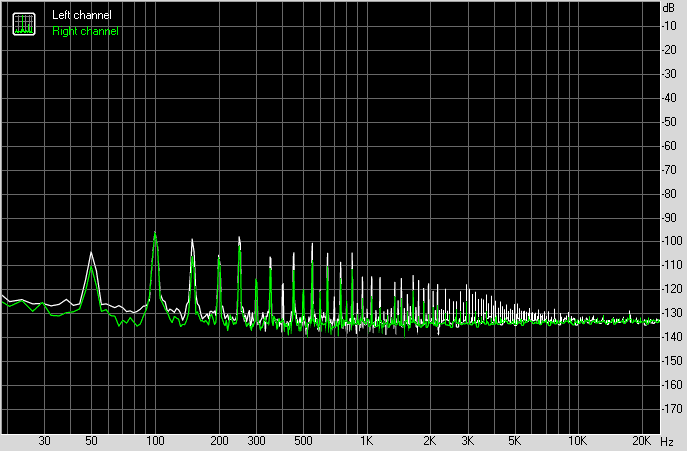Click the 1K frequency label

pos(367,441)
